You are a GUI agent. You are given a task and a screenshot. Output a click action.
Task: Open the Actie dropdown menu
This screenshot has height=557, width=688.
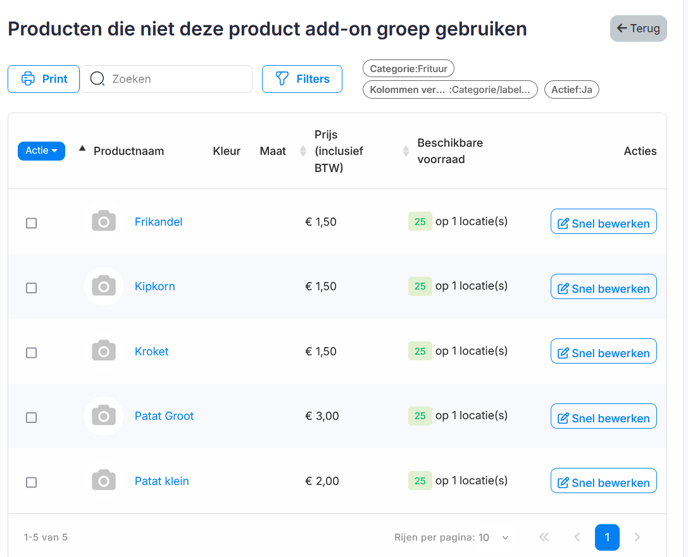[41, 151]
